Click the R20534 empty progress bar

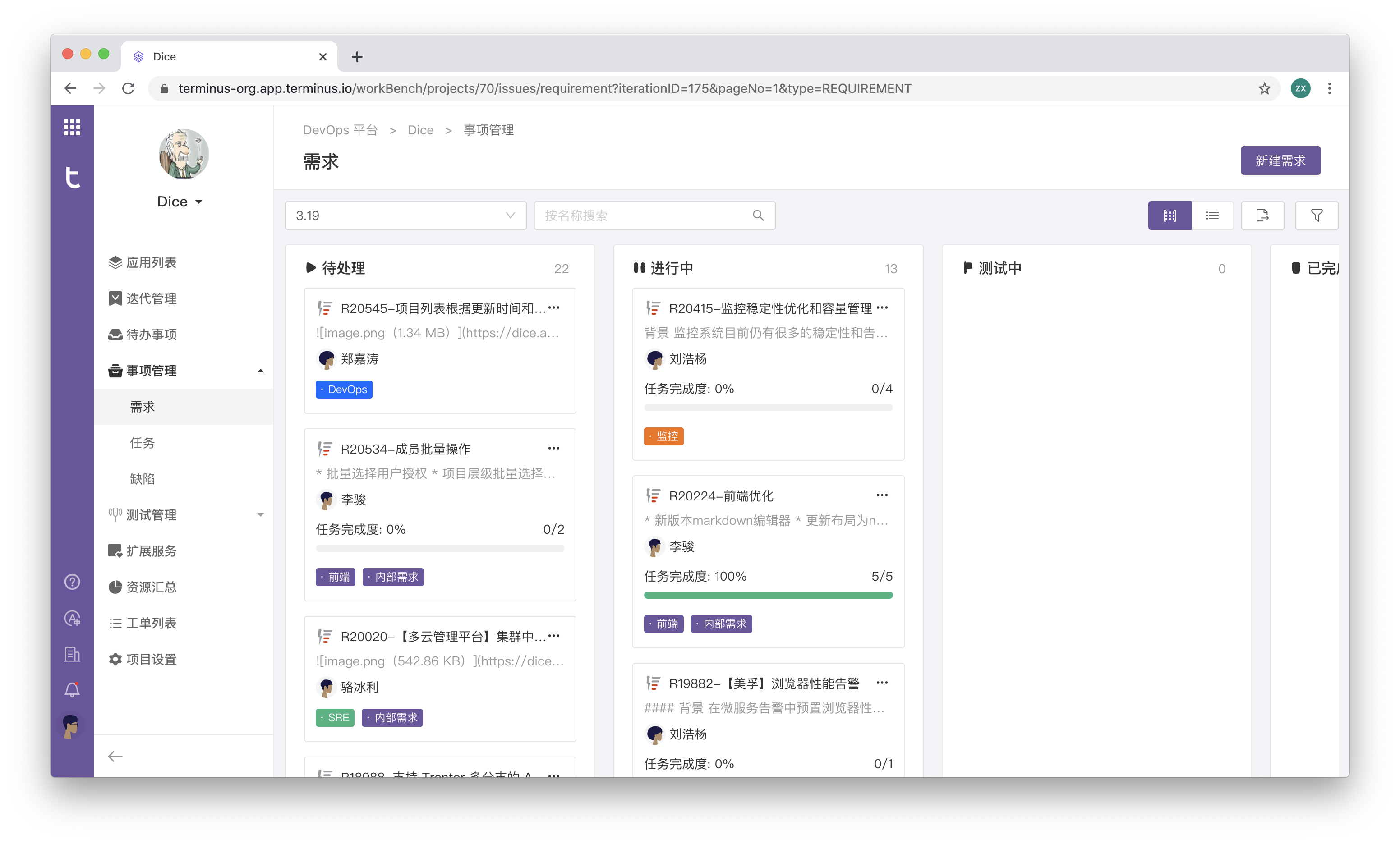pyautogui.click(x=440, y=548)
